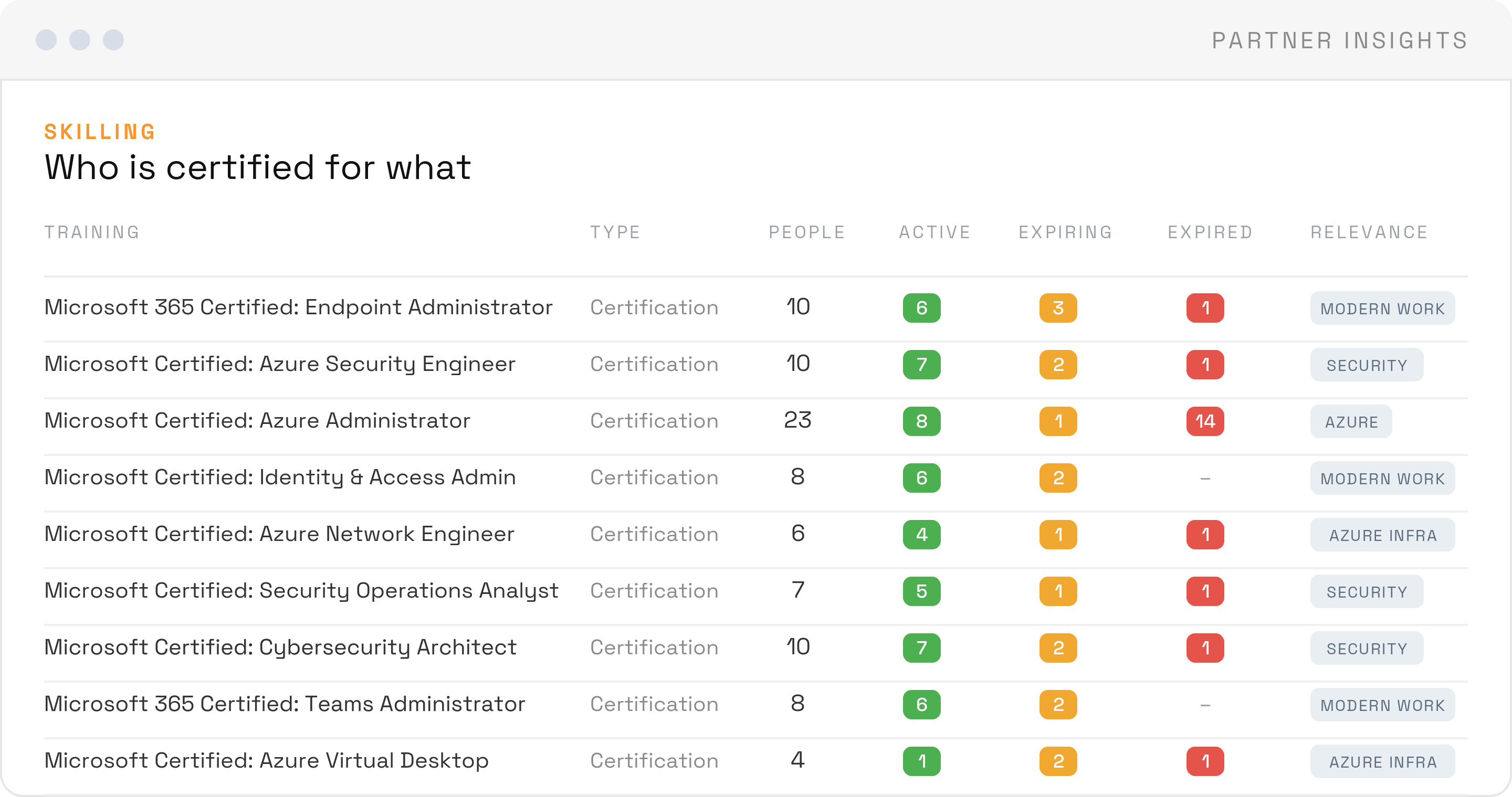Click the SKILLING section label
This screenshot has height=797, width=1512.
100,132
